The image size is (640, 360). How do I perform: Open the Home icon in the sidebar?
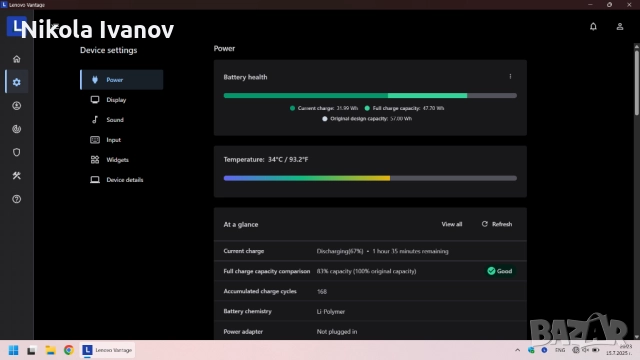[16, 59]
